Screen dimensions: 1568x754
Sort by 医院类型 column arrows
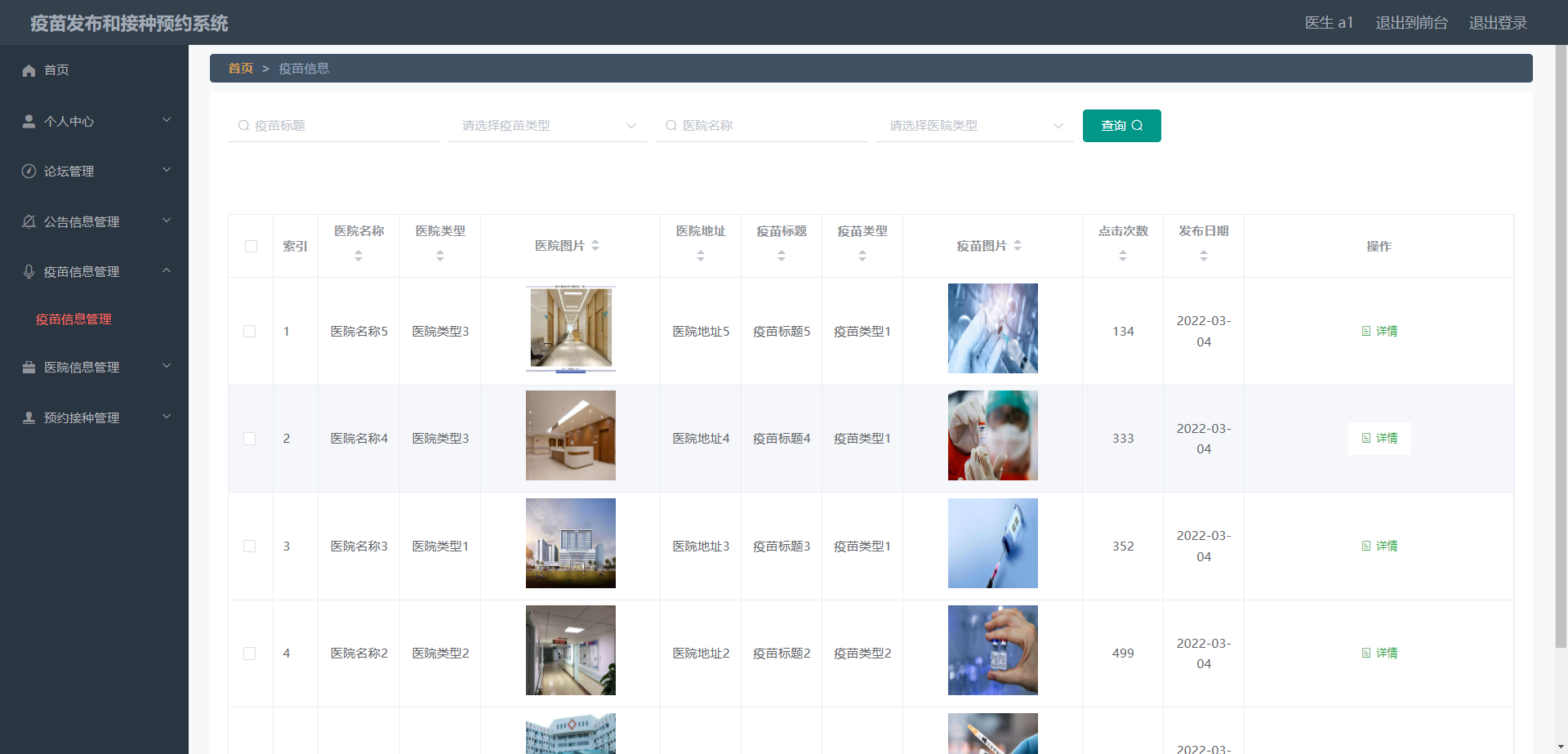[440, 256]
